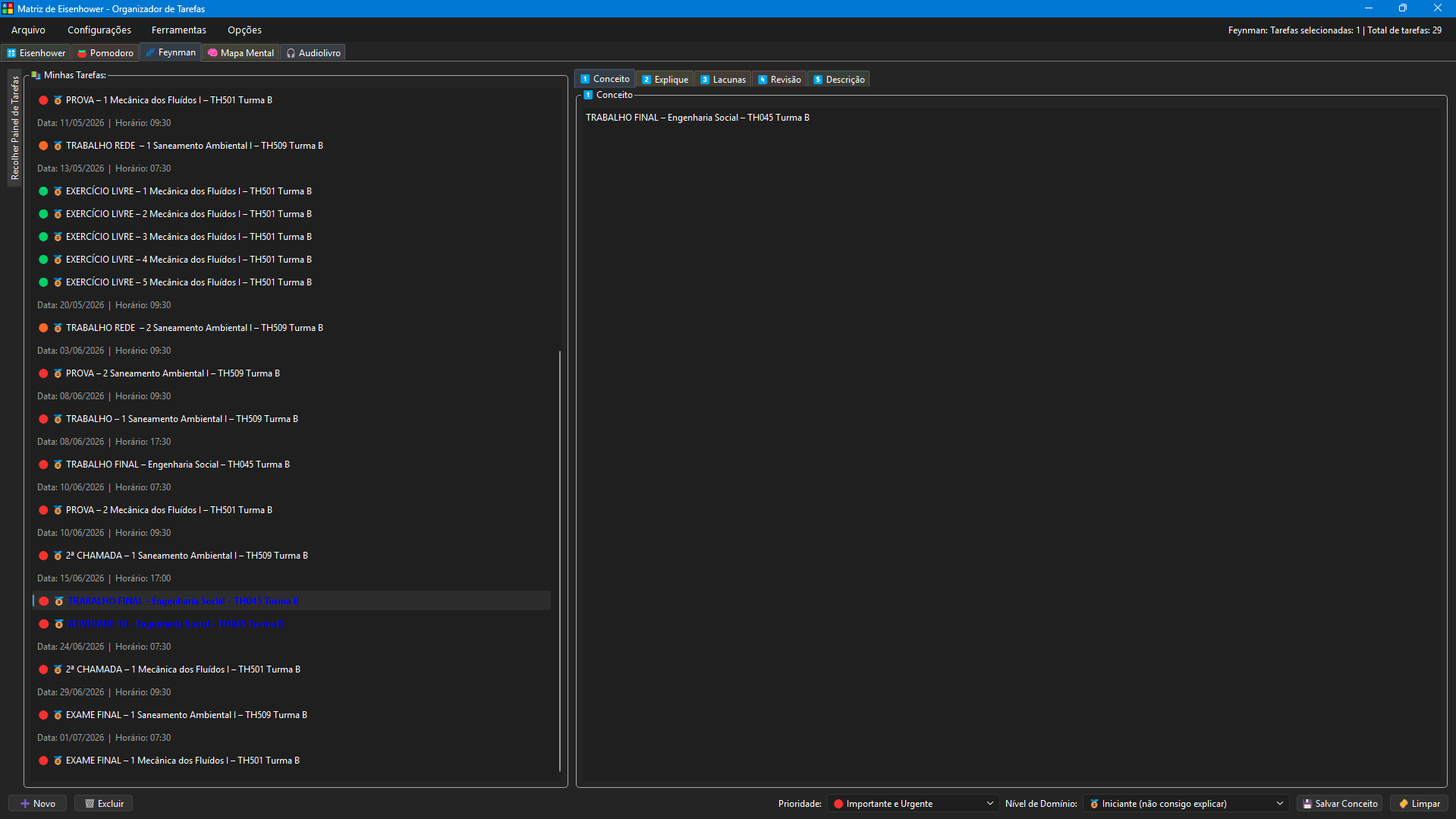Screen dimensions: 1456x819
Task: Click medal icon of EXAME FINAL – 1 Mecânica
Action: [x=58, y=761]
